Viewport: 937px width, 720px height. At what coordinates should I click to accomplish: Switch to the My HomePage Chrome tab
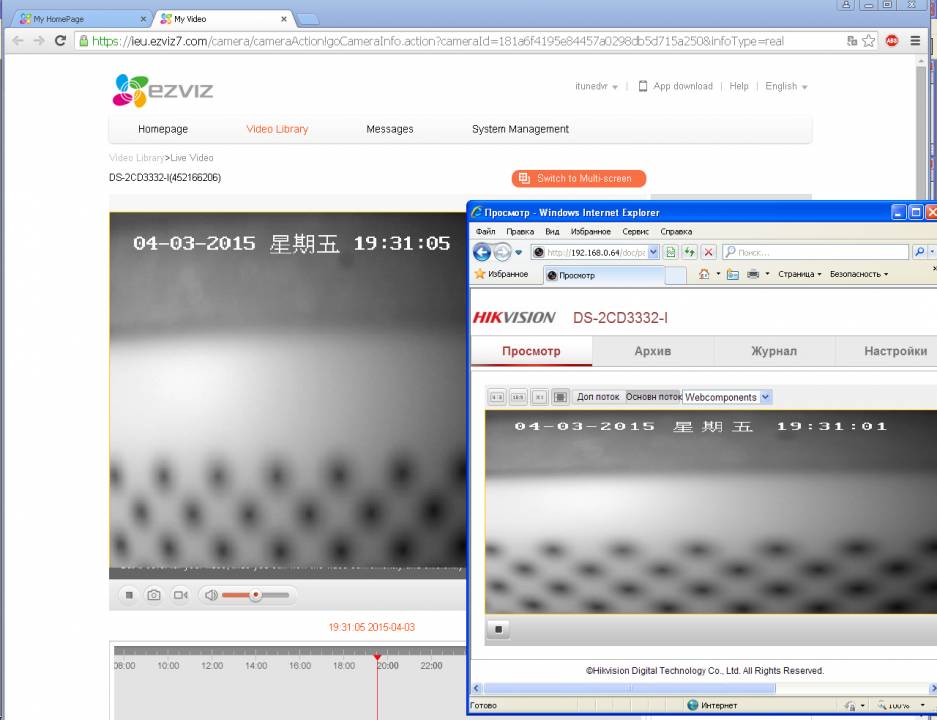(x=82, y=19)
